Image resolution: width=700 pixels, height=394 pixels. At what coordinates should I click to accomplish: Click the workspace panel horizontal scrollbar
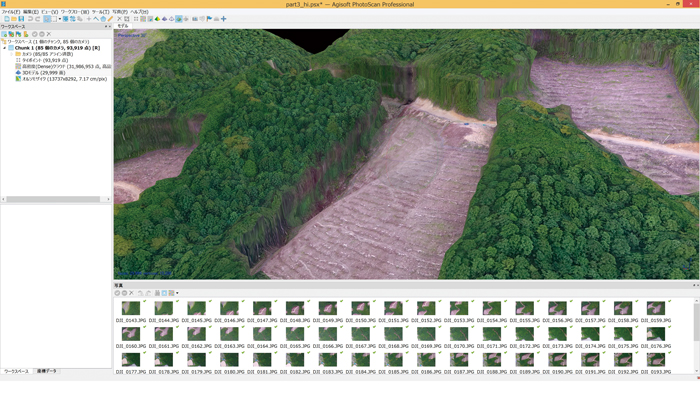click(56, 199)
